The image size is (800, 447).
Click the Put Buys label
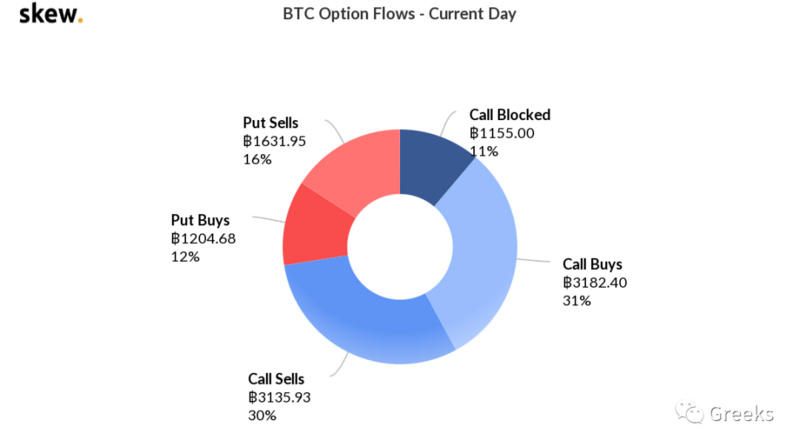[x=201, y=220]
